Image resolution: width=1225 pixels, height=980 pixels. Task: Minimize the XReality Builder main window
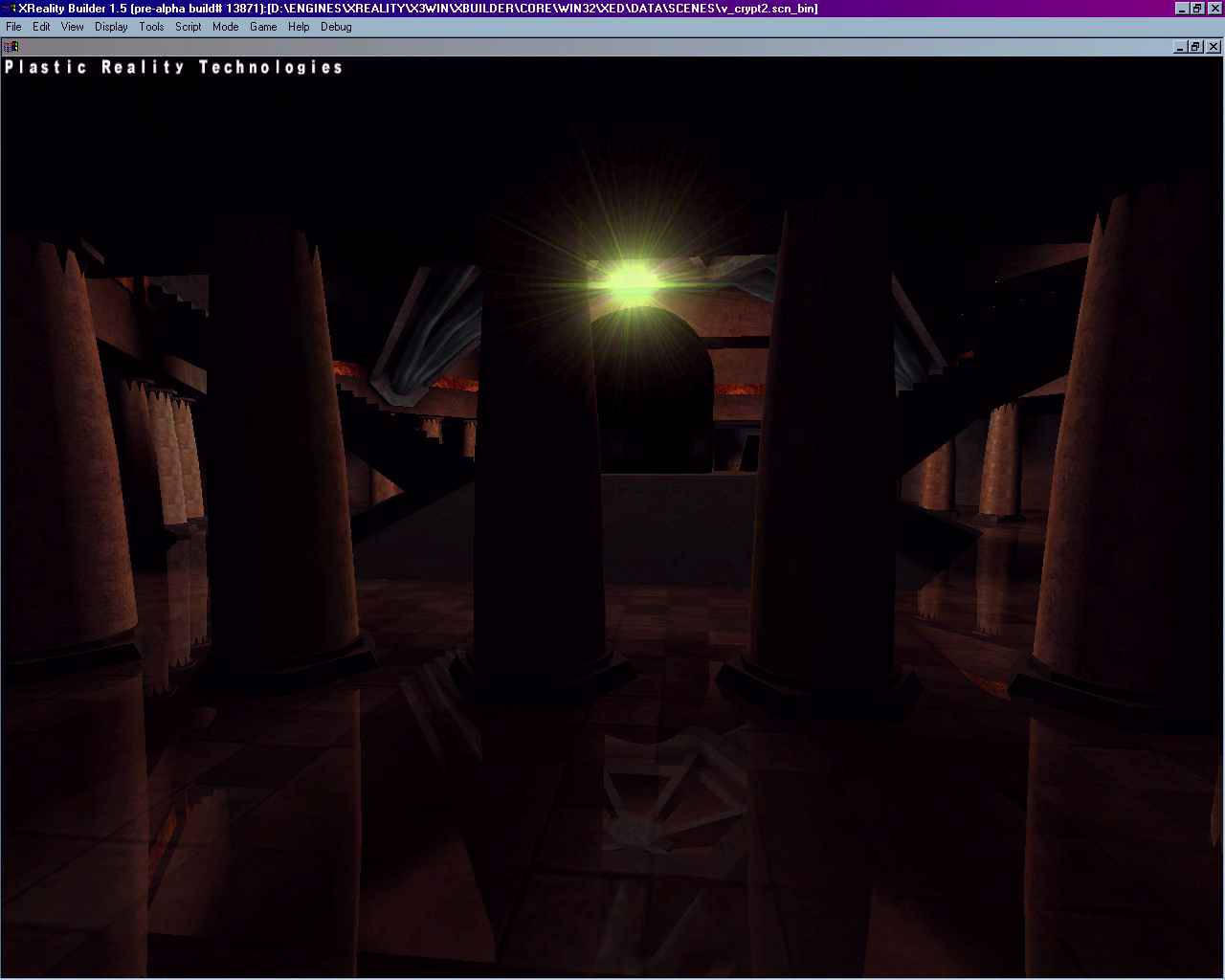click(x=1182, y=9)
